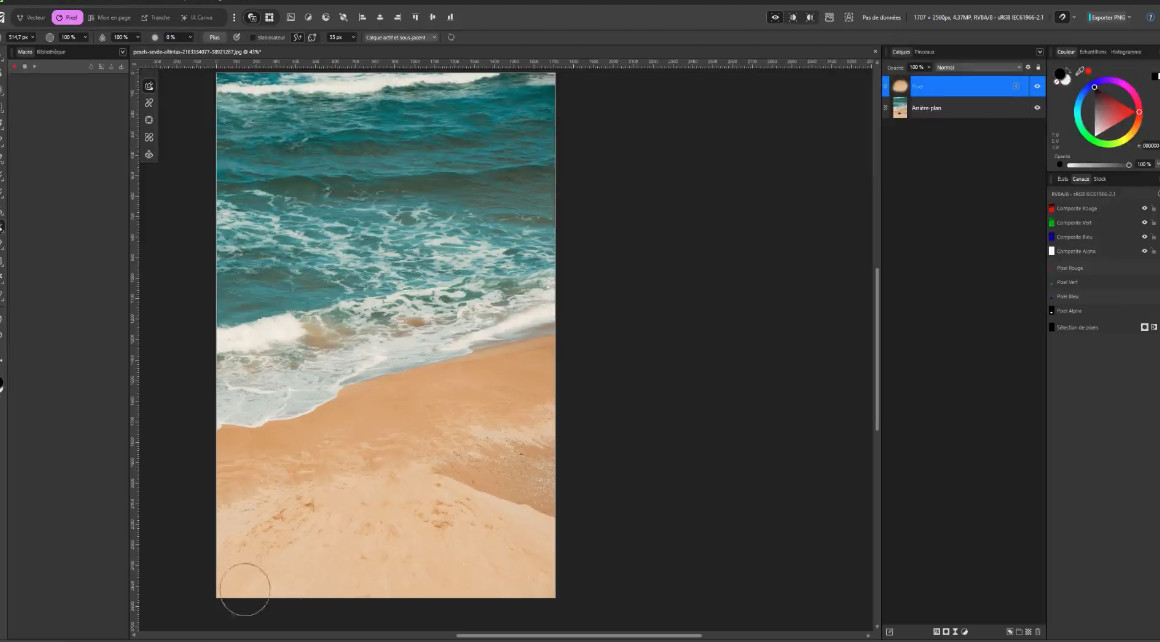Screen dimensions: 1160x642
Task: Select the Arrière-plan layer thumbnail
Action: (x=900, y=108)
